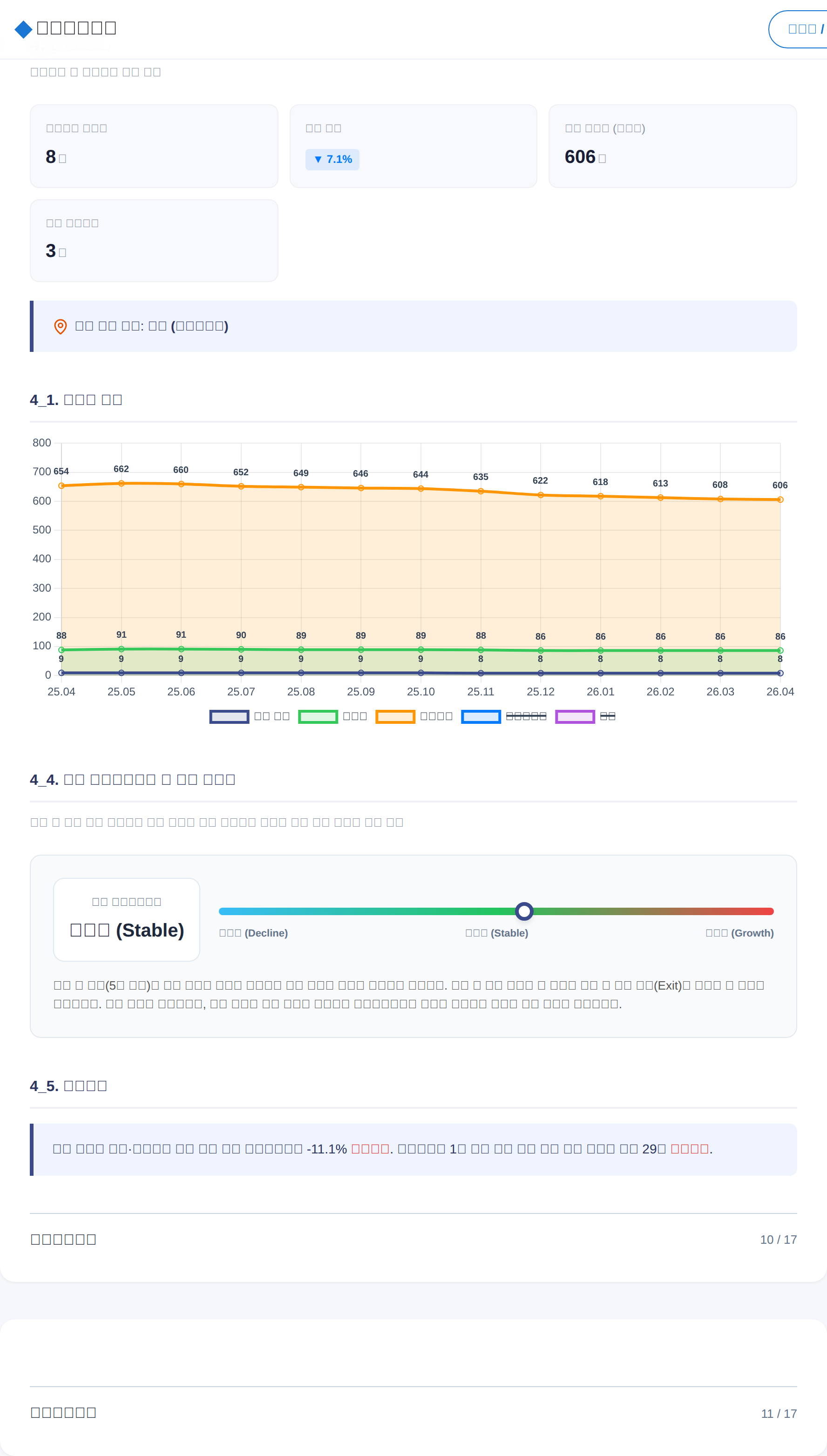The image size is (827, 1456).
Task: Show the hidden blue legend series
Action: click(x=504, y=716)
